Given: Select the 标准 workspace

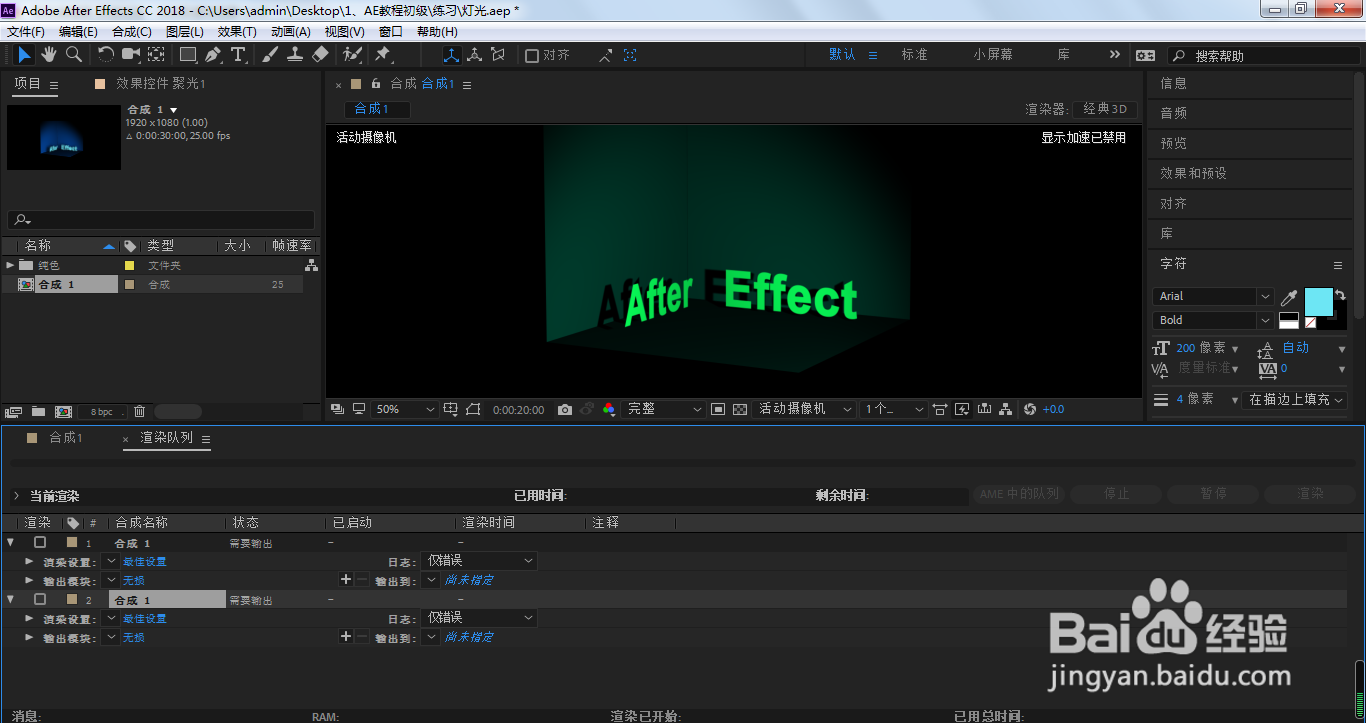Looking at the screenshot, I should [x=914, y=55].
